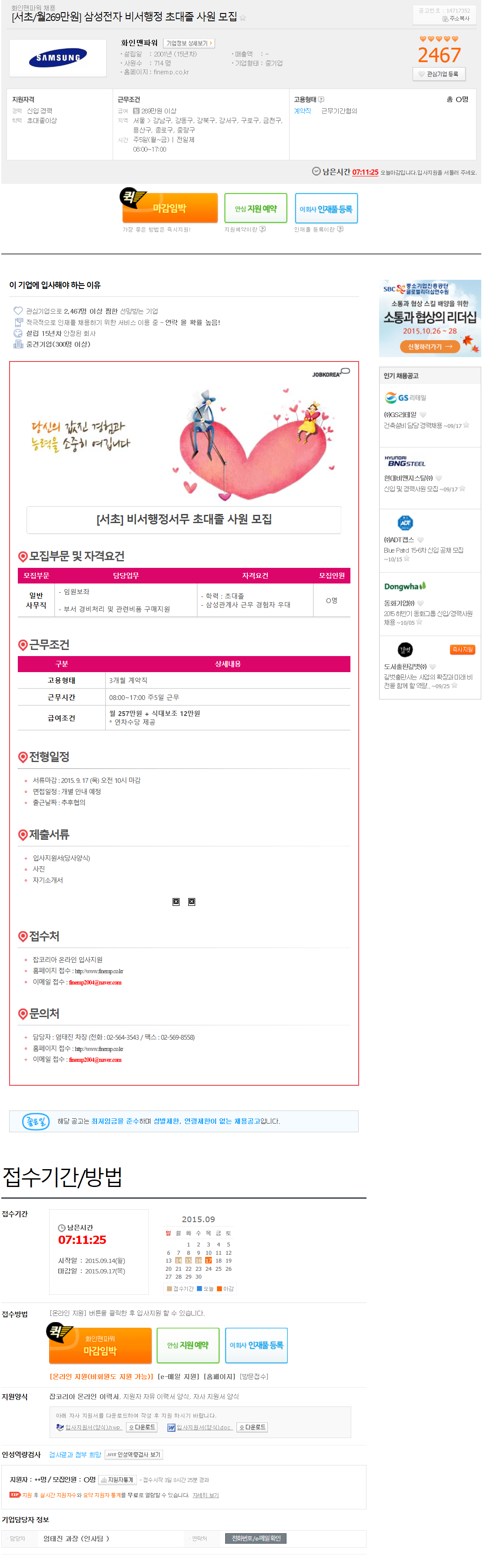Toggle the heart next to ㈜GS리테일
483x1568 pixels.
(423, 414)
